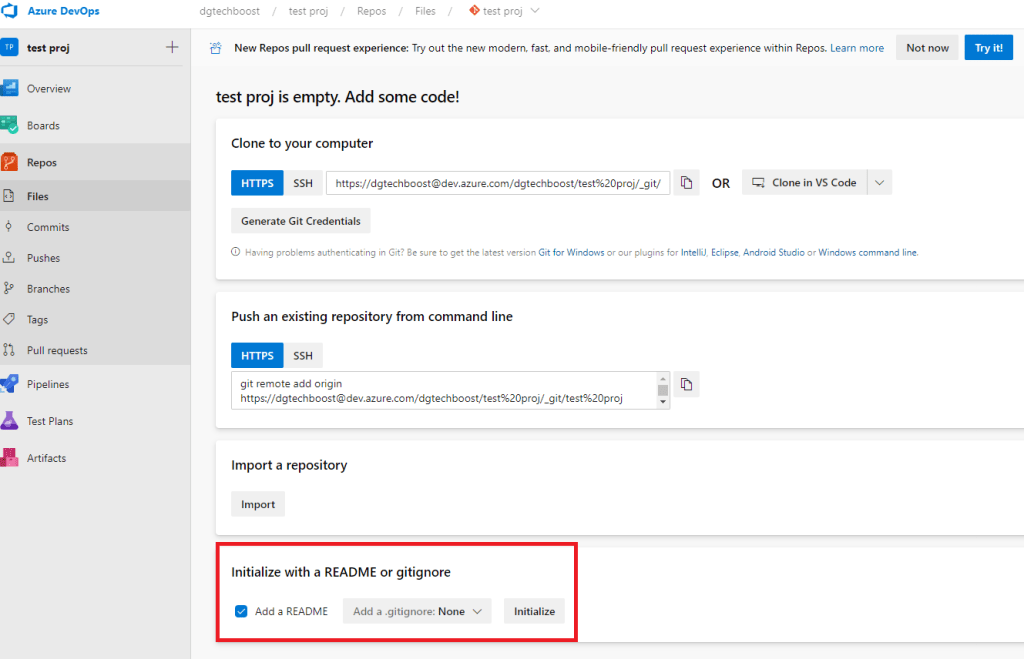1024x659 pixels.
Task: Click the Generate Git Credentials button
Action: click(301, 220)
